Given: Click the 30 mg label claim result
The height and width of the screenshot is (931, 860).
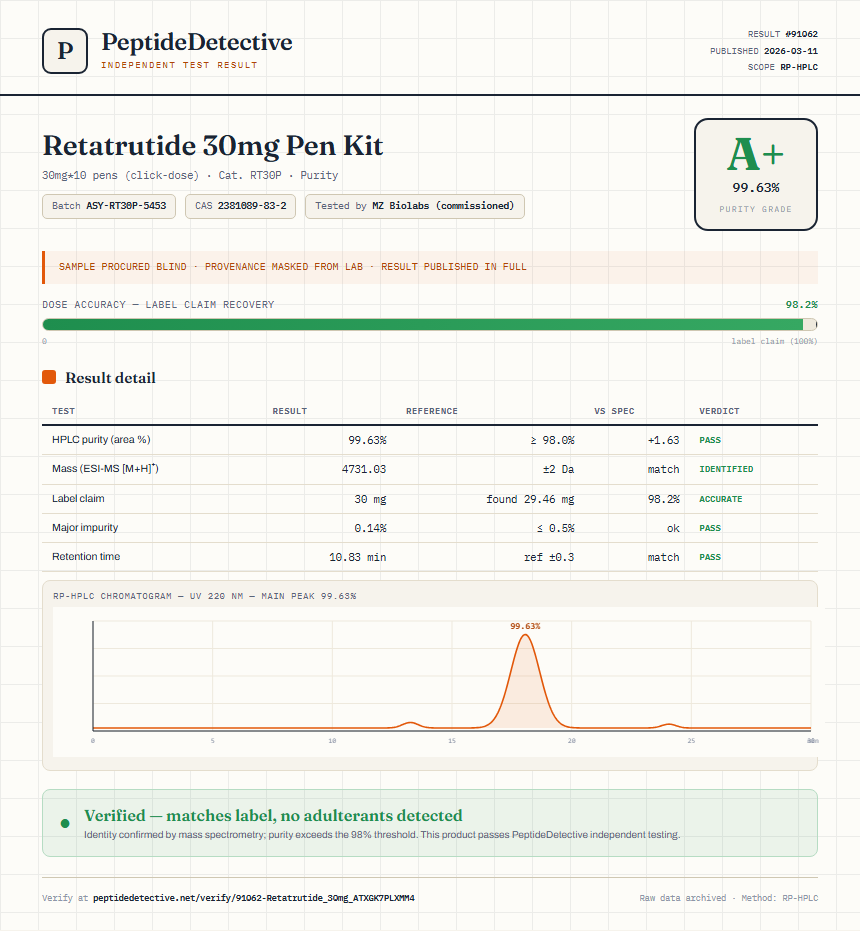Looking at the screenshot, I should coord(370,499).
